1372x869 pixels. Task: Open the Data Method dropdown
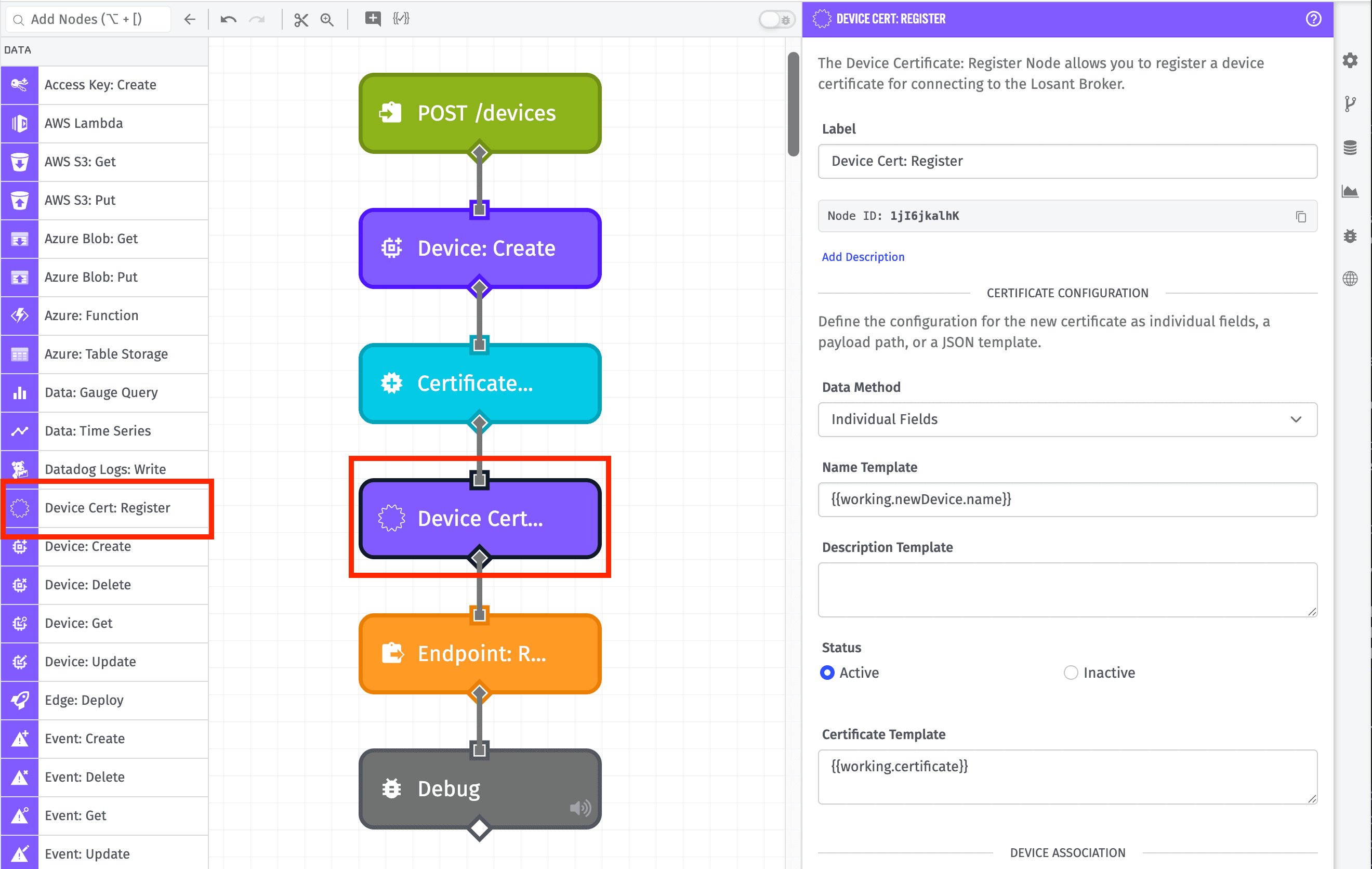point(1067,419)
